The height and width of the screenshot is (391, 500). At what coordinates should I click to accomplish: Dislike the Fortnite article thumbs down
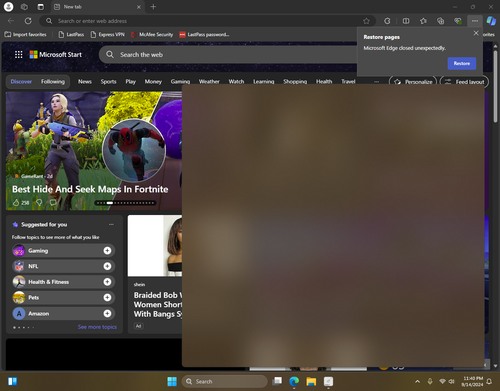[39, 202]
